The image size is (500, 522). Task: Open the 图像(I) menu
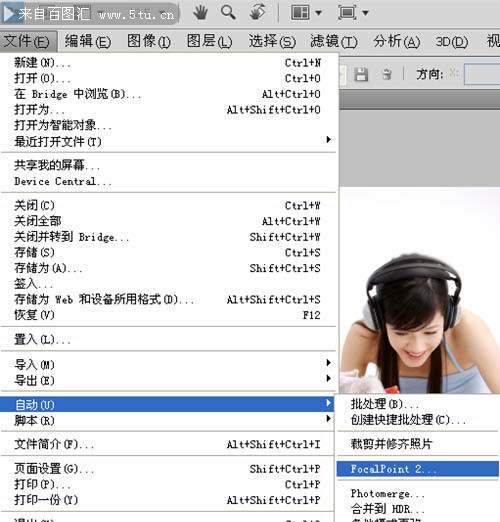point(149,41)
